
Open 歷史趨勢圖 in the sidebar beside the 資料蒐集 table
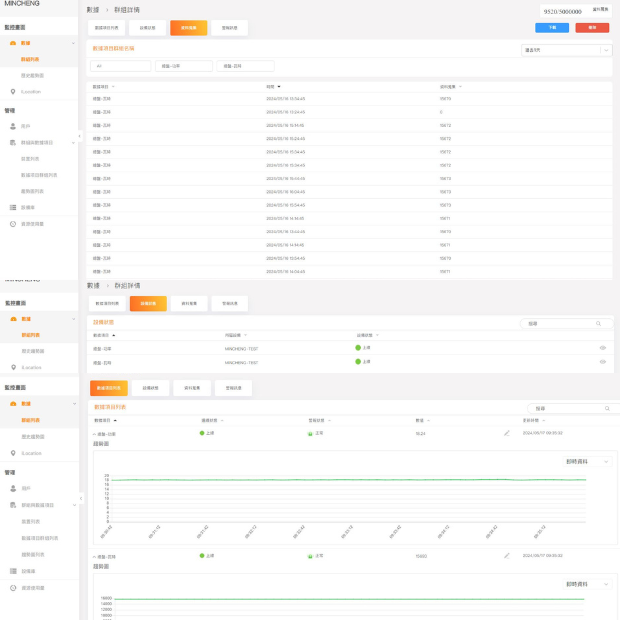tap(32, 76)
